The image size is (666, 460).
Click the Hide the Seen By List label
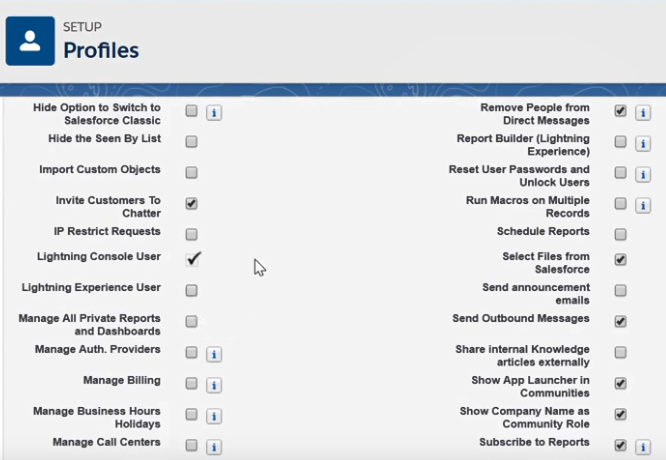coord(104,138)
